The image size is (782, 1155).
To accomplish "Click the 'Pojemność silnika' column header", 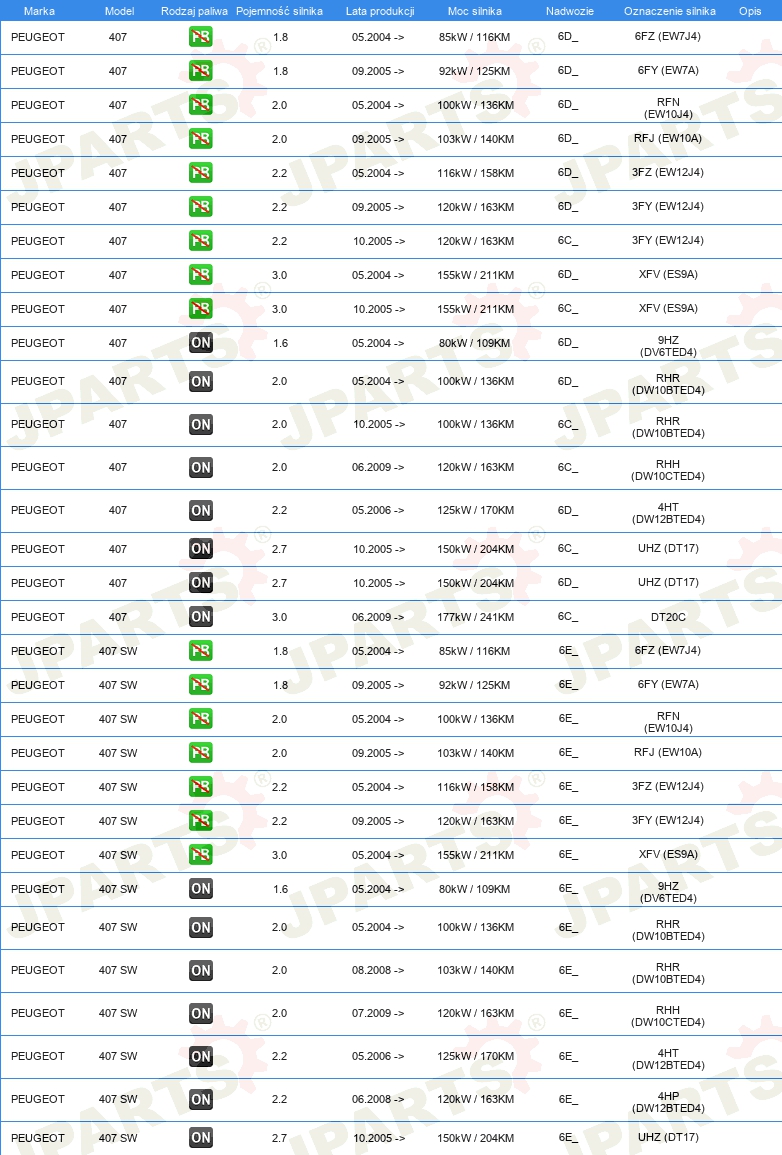I will tap(279, 11).
